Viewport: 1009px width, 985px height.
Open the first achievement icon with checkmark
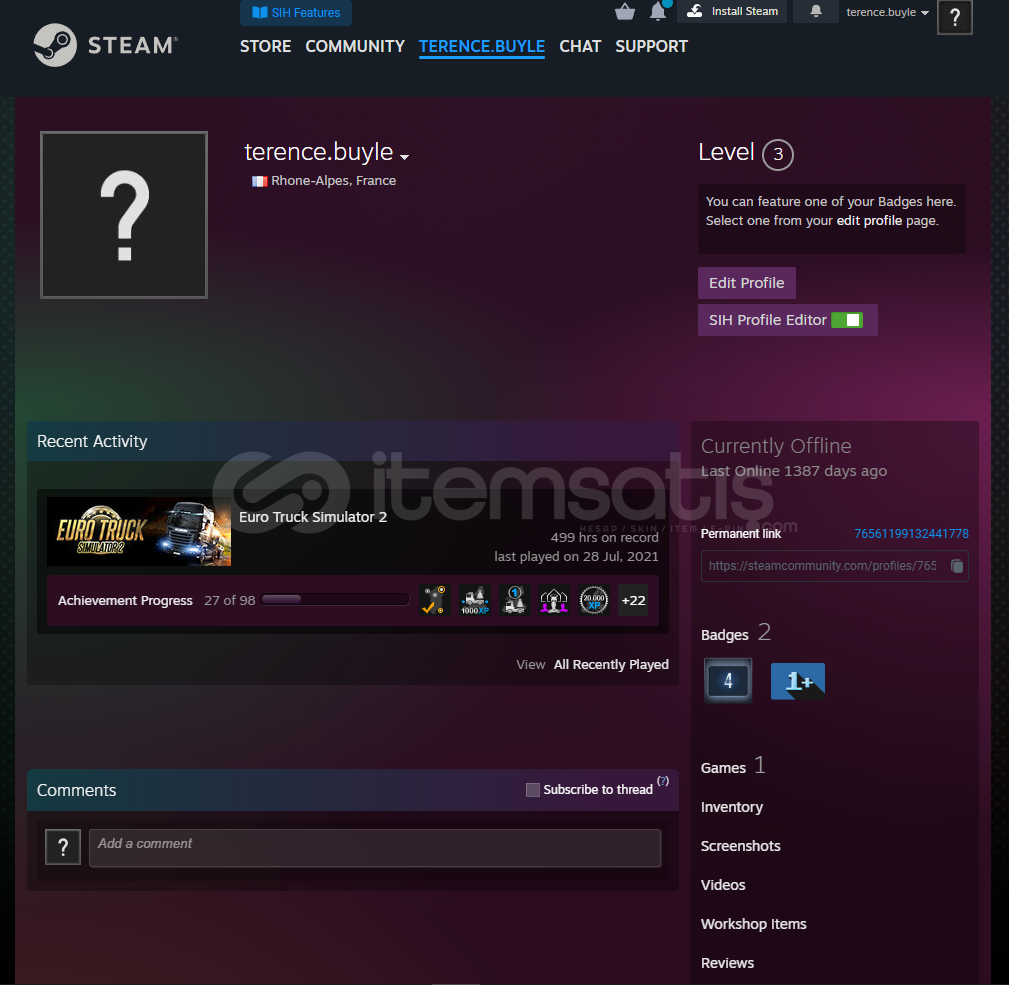(x=434, y=600)
